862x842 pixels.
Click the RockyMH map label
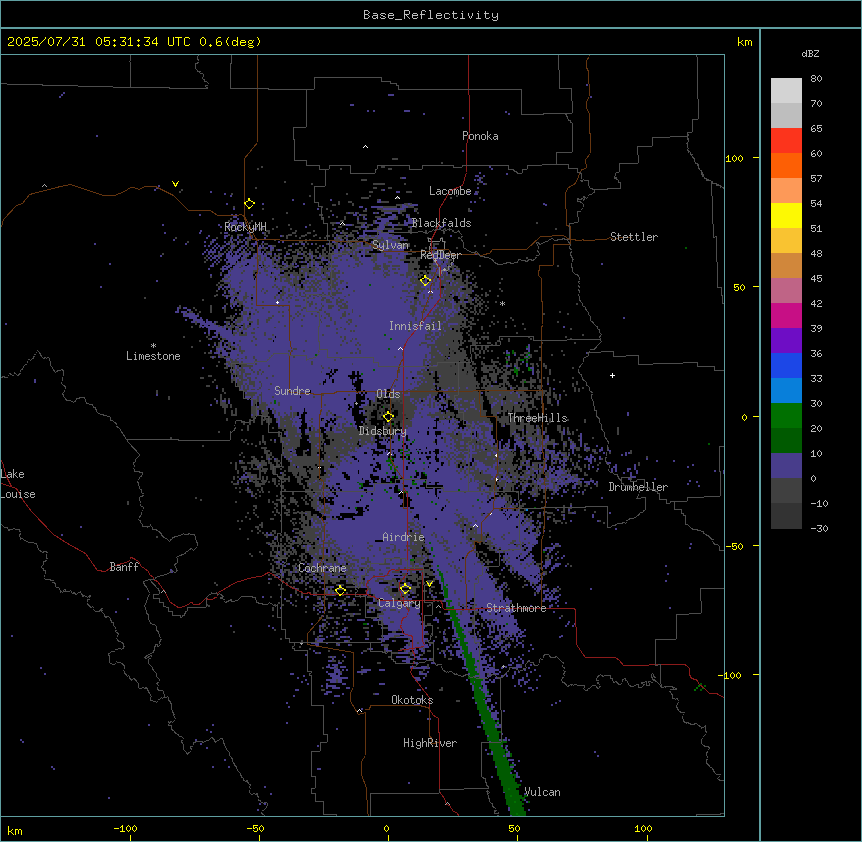tap(245, 226)
